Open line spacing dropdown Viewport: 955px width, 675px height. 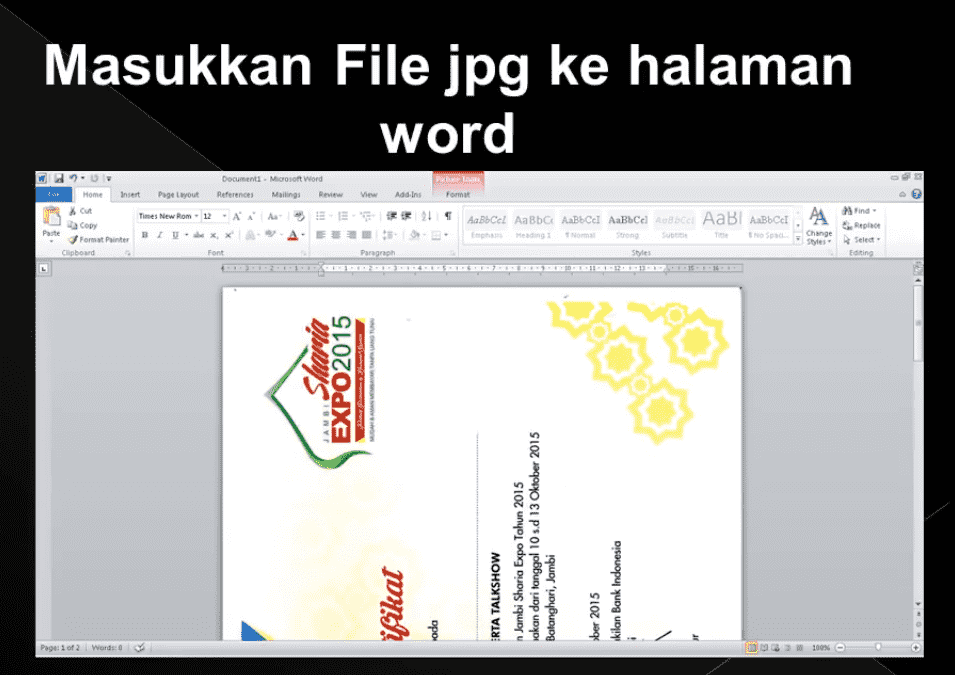(389, 235)
